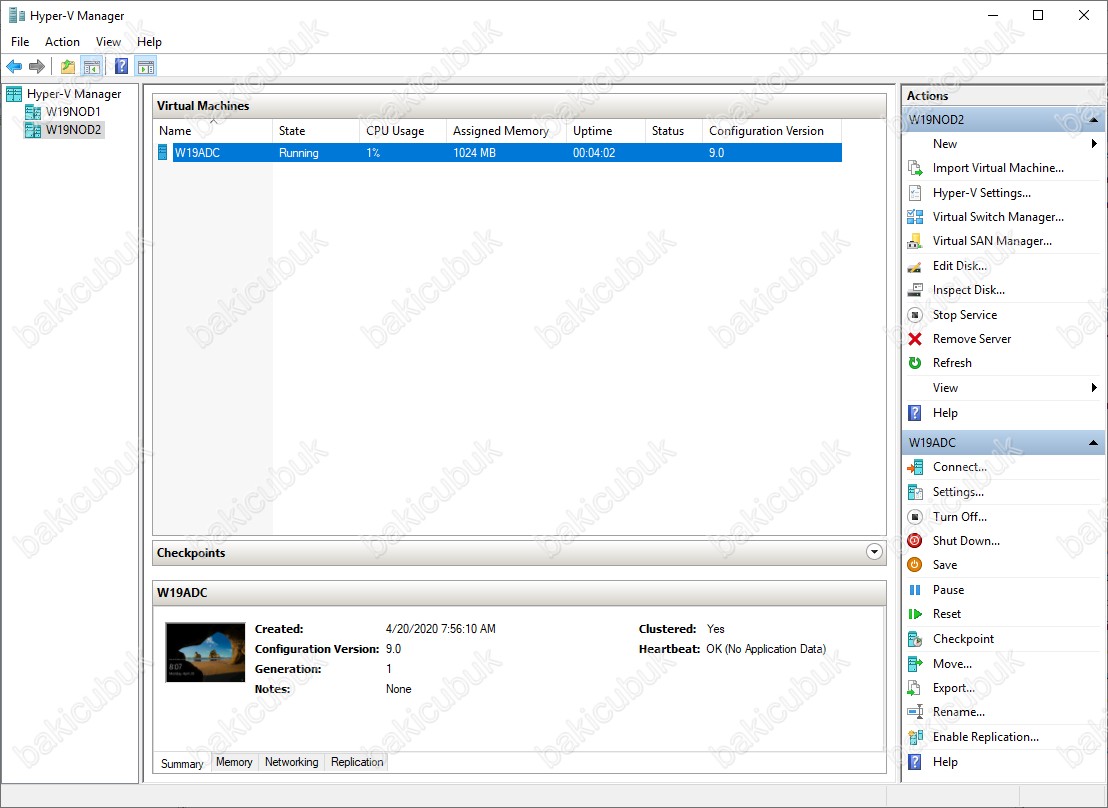Click the Edit Disk icon

[x=915, y=267]
